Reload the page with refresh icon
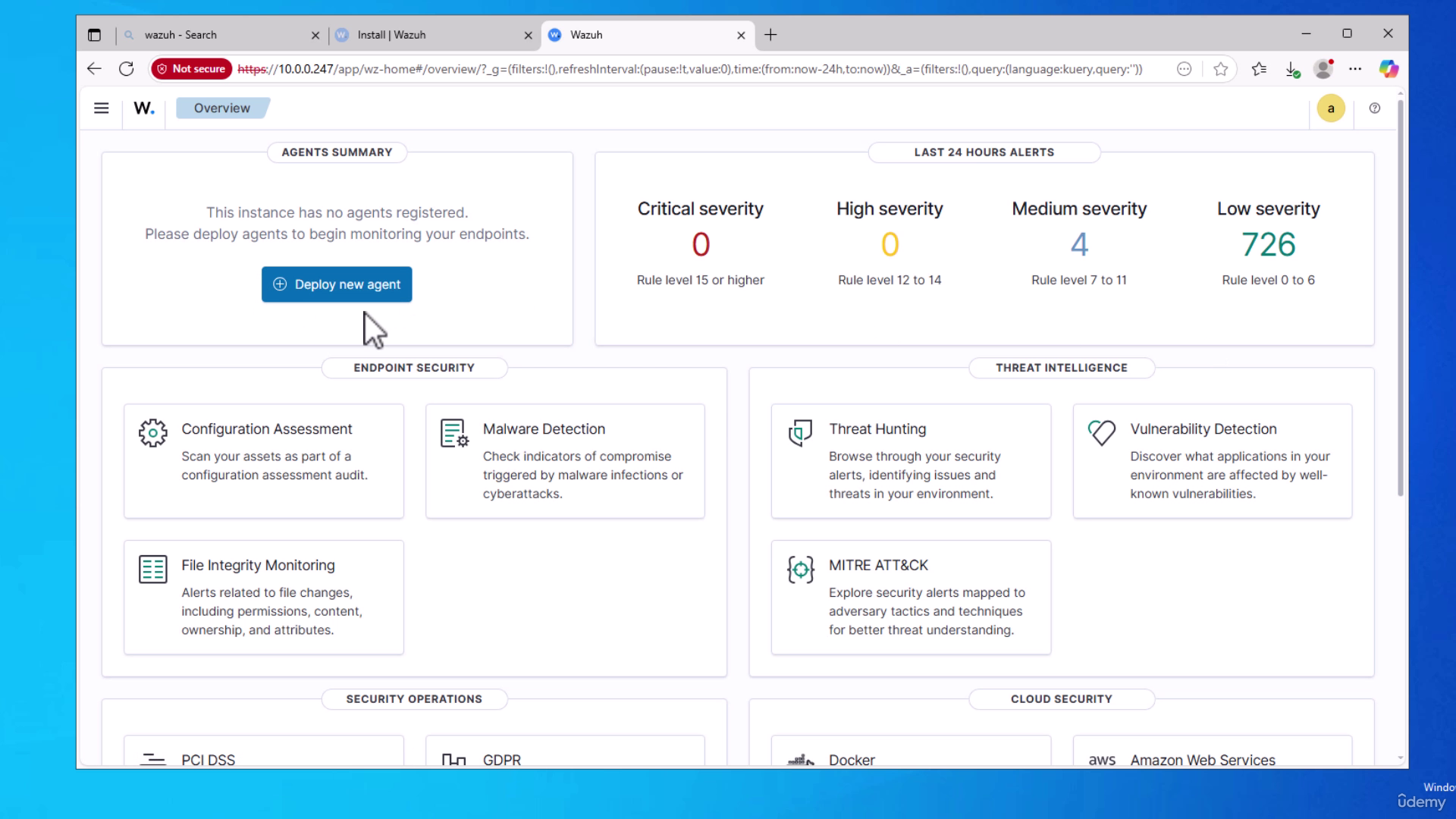Viewport: 1456px width, 819px height. click(127, 69)
